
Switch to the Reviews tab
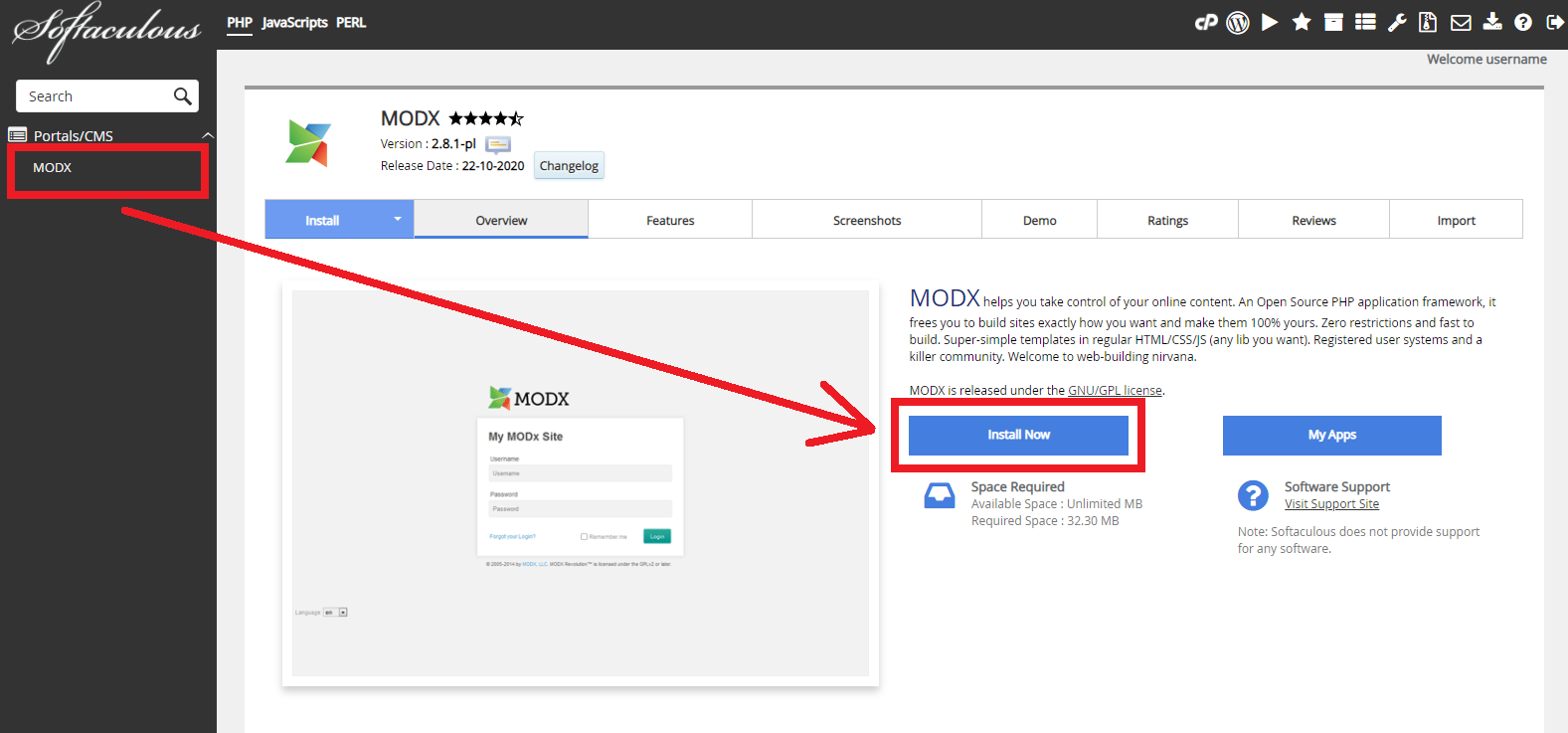click(1314, 220)
